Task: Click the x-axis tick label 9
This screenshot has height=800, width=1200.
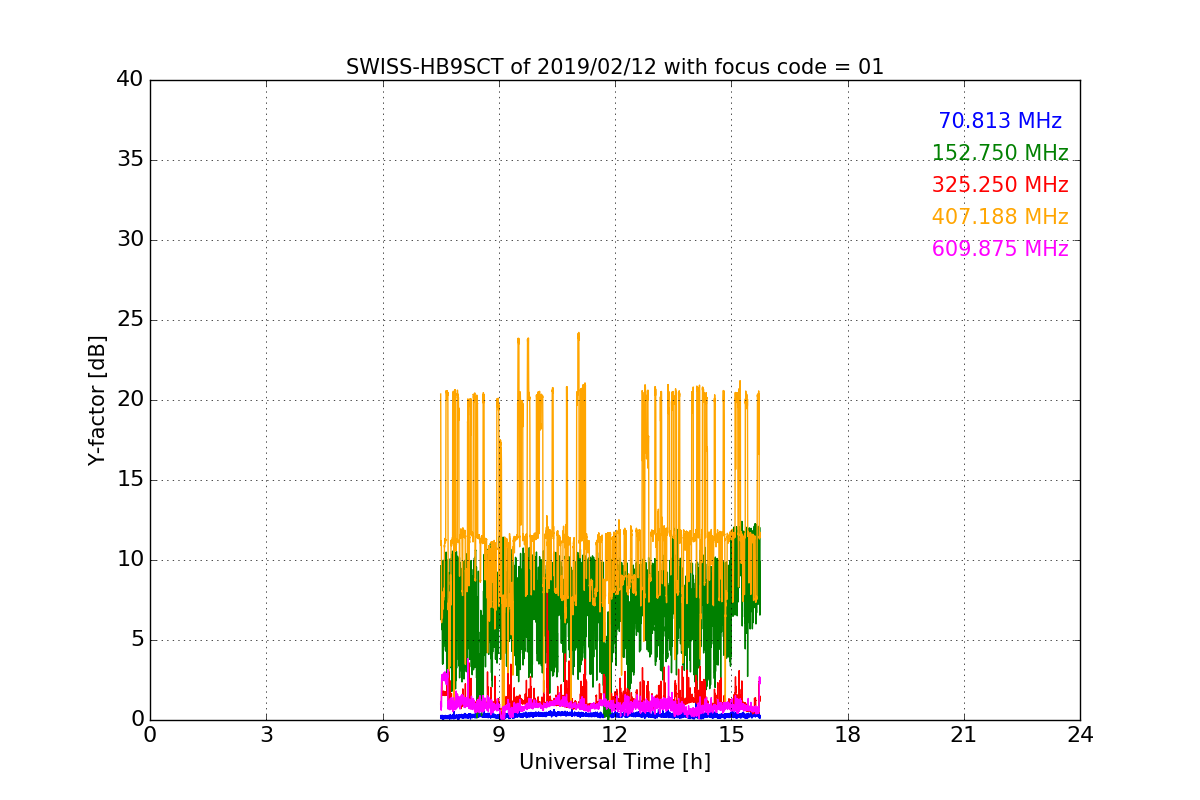Action: click(x=499, y=735)
